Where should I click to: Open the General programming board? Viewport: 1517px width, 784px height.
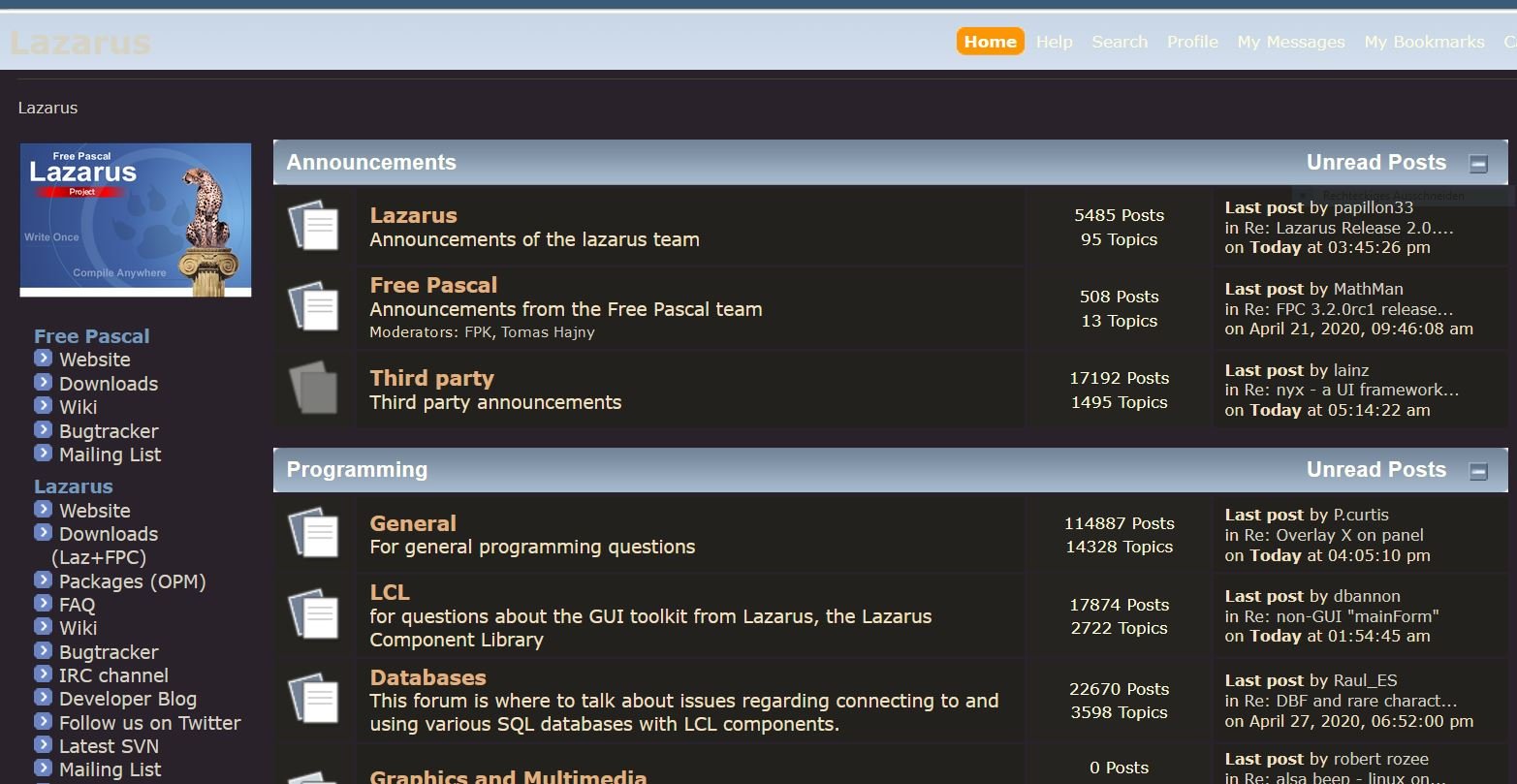[413, 523]
